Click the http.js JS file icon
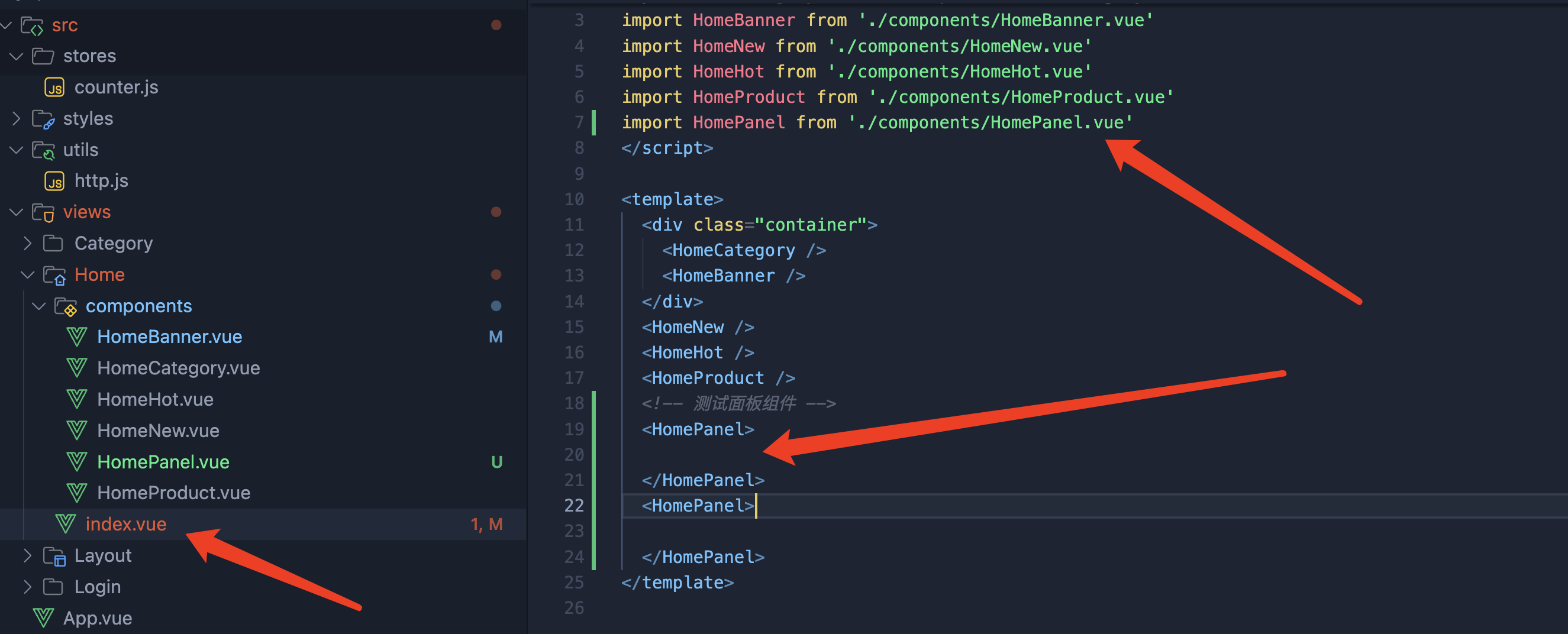This screenshot has height=634, width=1568. (55, 181)
